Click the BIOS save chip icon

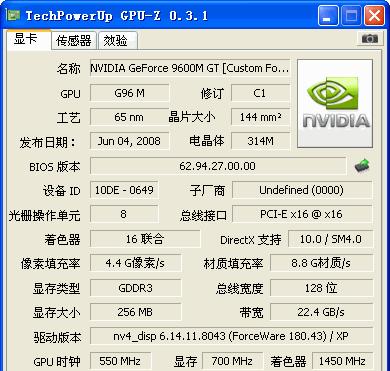tap(362, 166)
